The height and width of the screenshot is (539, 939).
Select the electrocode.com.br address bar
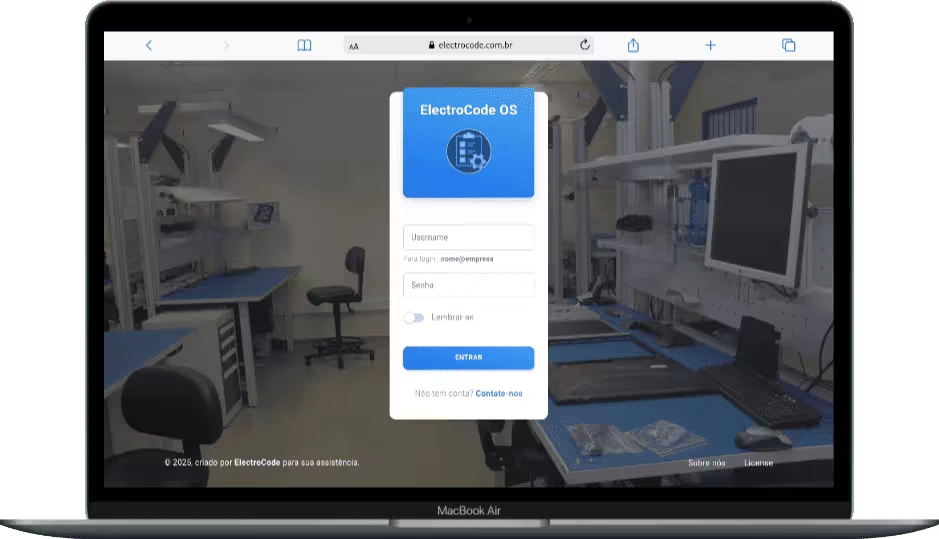468,45
